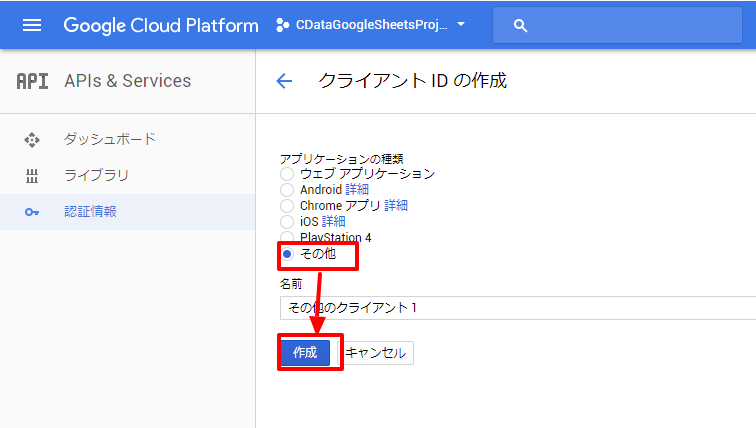Select the PlayStation 4 radio button
This screenshot has width=756, height=428.
(x=287, y=236)
